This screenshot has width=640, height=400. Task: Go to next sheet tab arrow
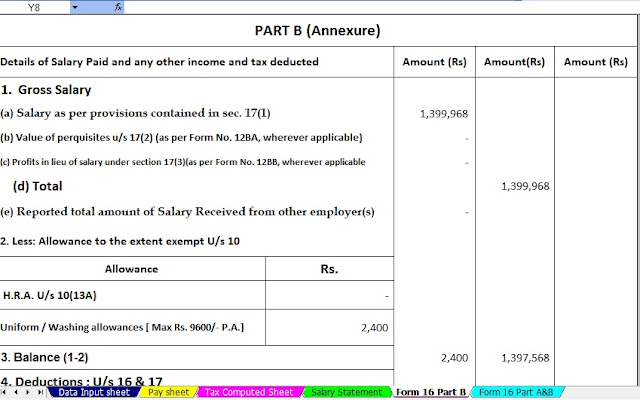click(28, 392)
